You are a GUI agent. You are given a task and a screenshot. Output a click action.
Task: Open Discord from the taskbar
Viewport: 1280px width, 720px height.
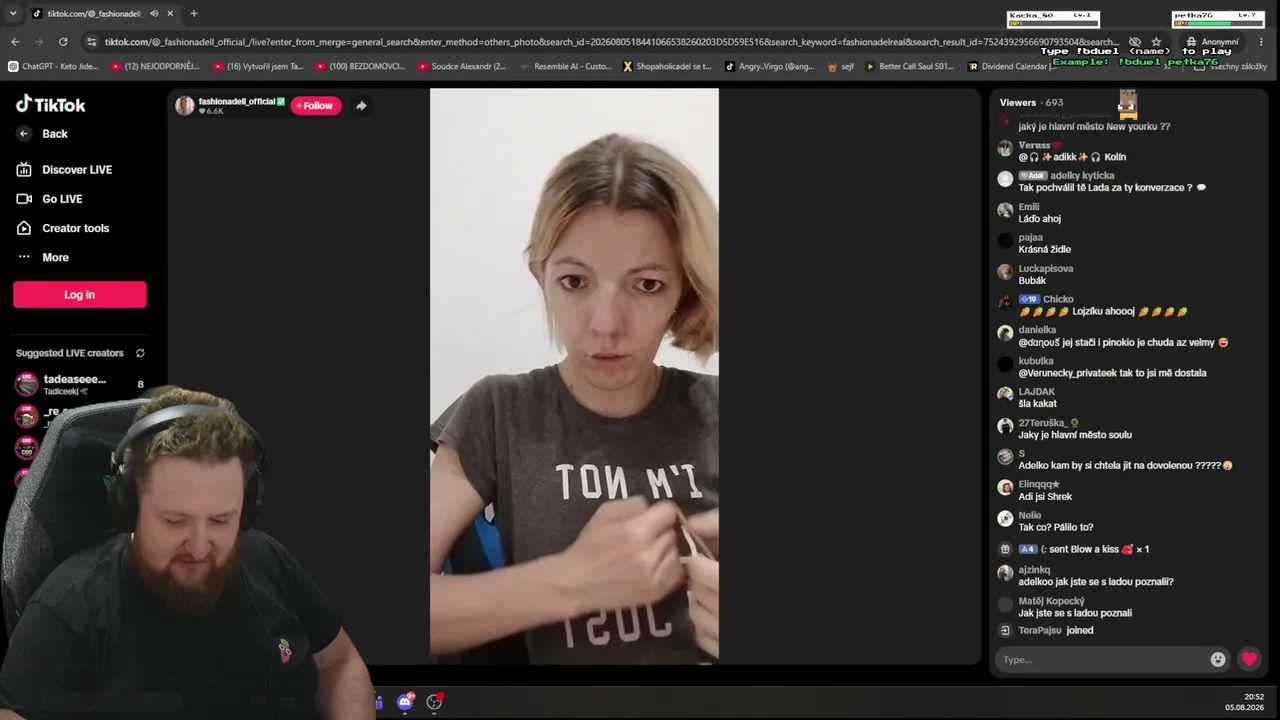tap(405, 702)
